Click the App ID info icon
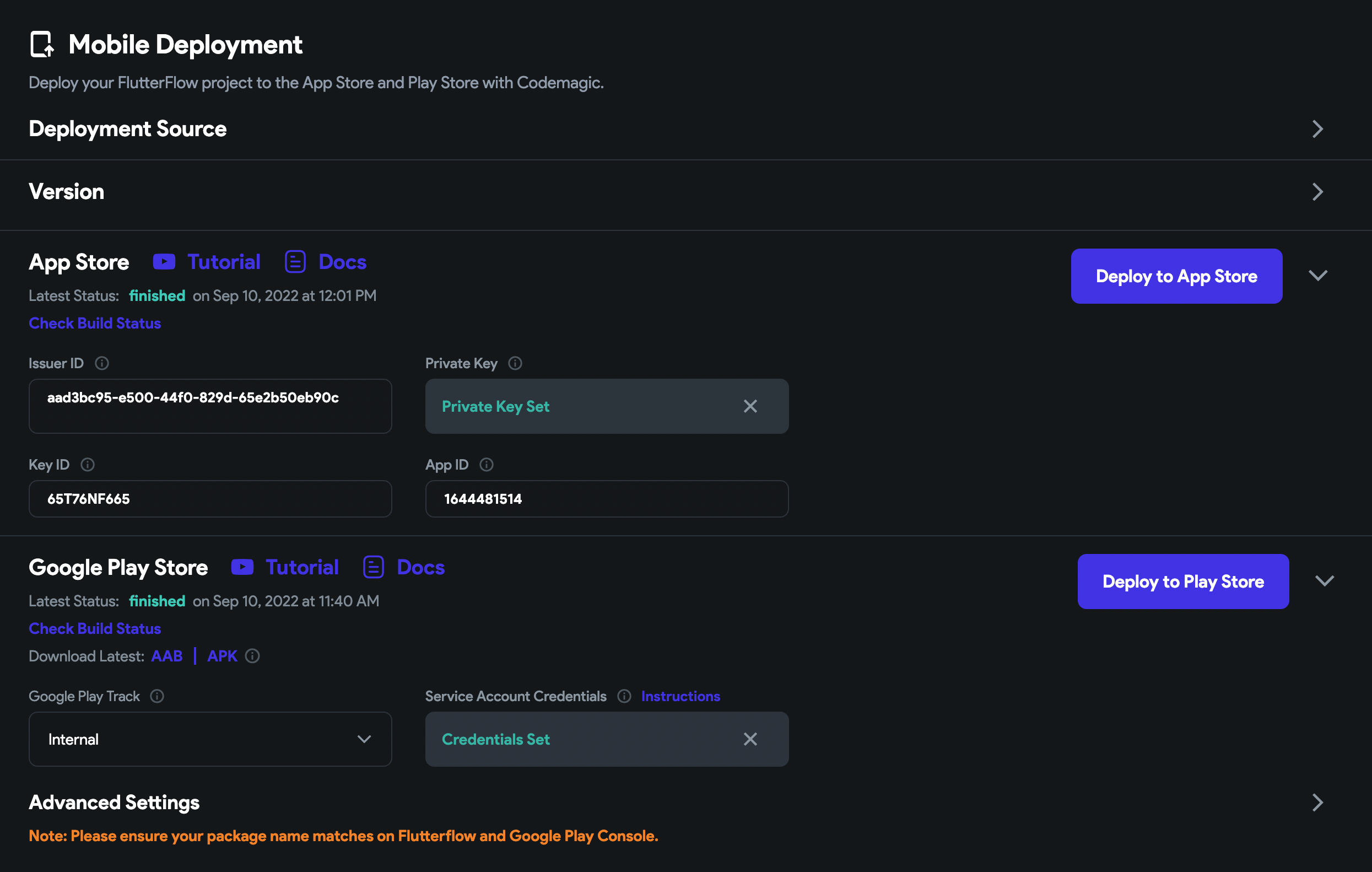This screenshot has height=872, width=1372. pos(486,465)
